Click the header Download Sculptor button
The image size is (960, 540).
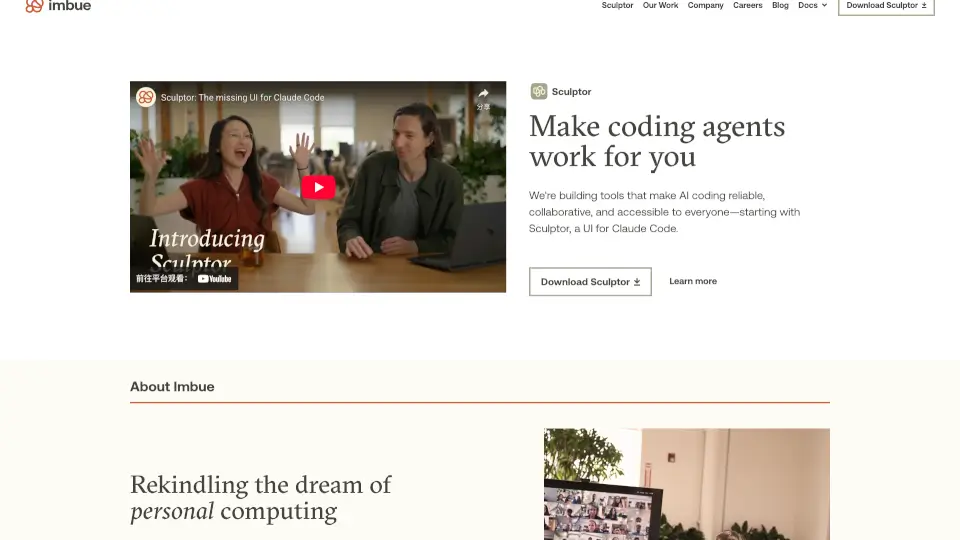886,6
